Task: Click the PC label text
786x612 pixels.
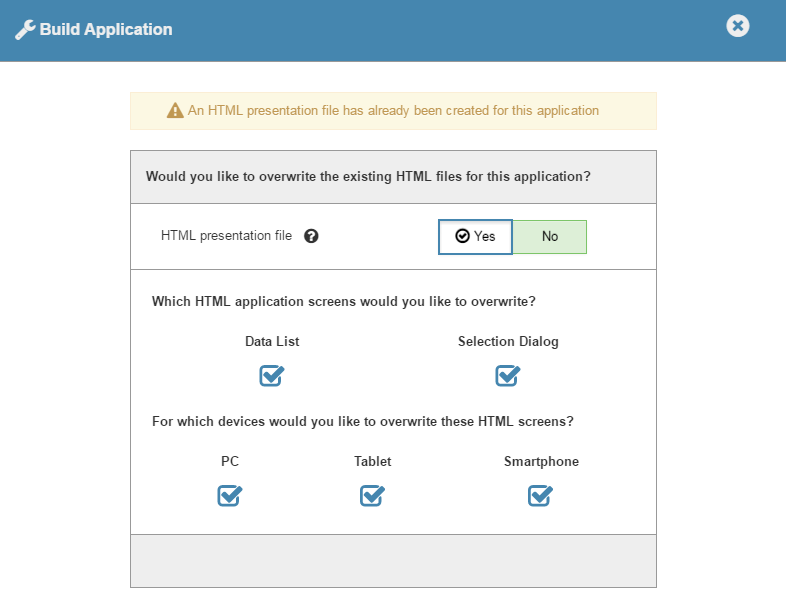Action: [x=230, y=461]
